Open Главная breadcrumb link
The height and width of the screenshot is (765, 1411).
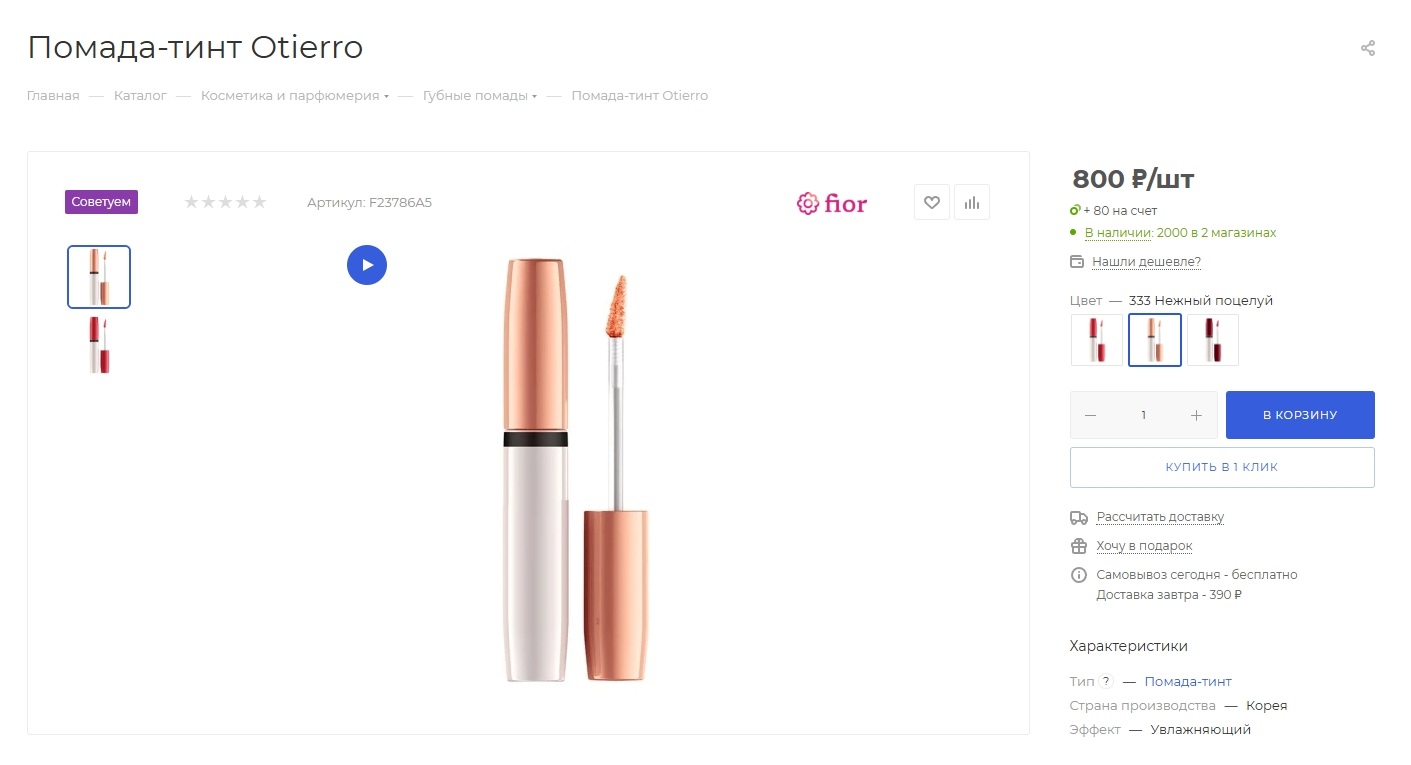click(x=53, y=96)
